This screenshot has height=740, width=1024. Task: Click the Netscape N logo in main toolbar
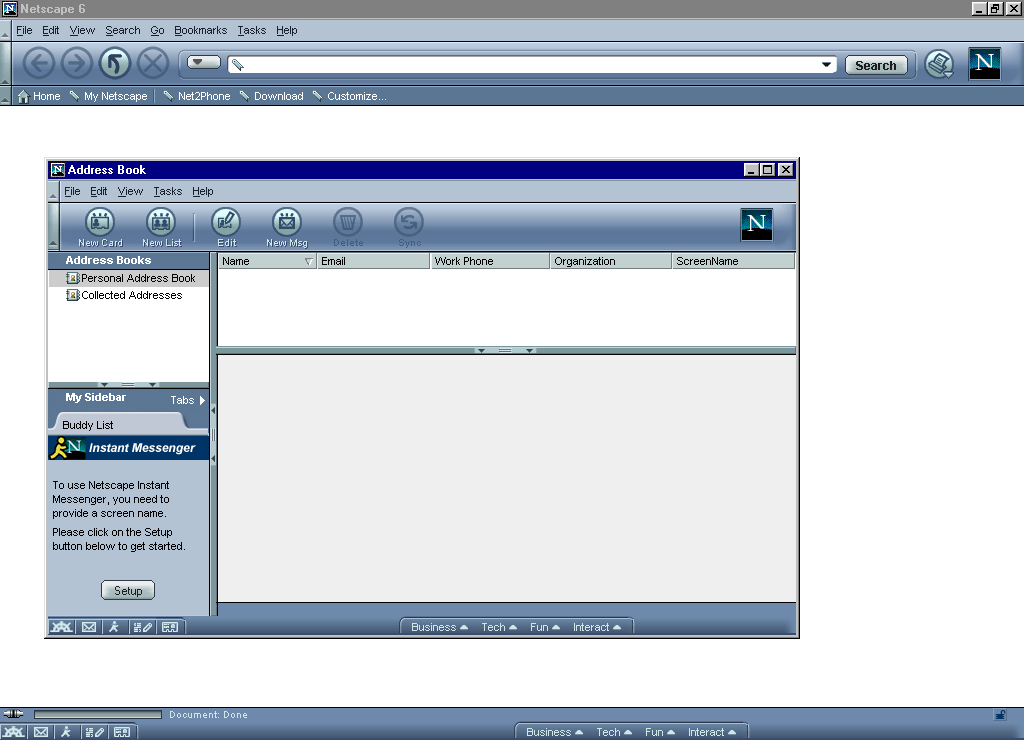pyautogui.click(x=985, y=64)
